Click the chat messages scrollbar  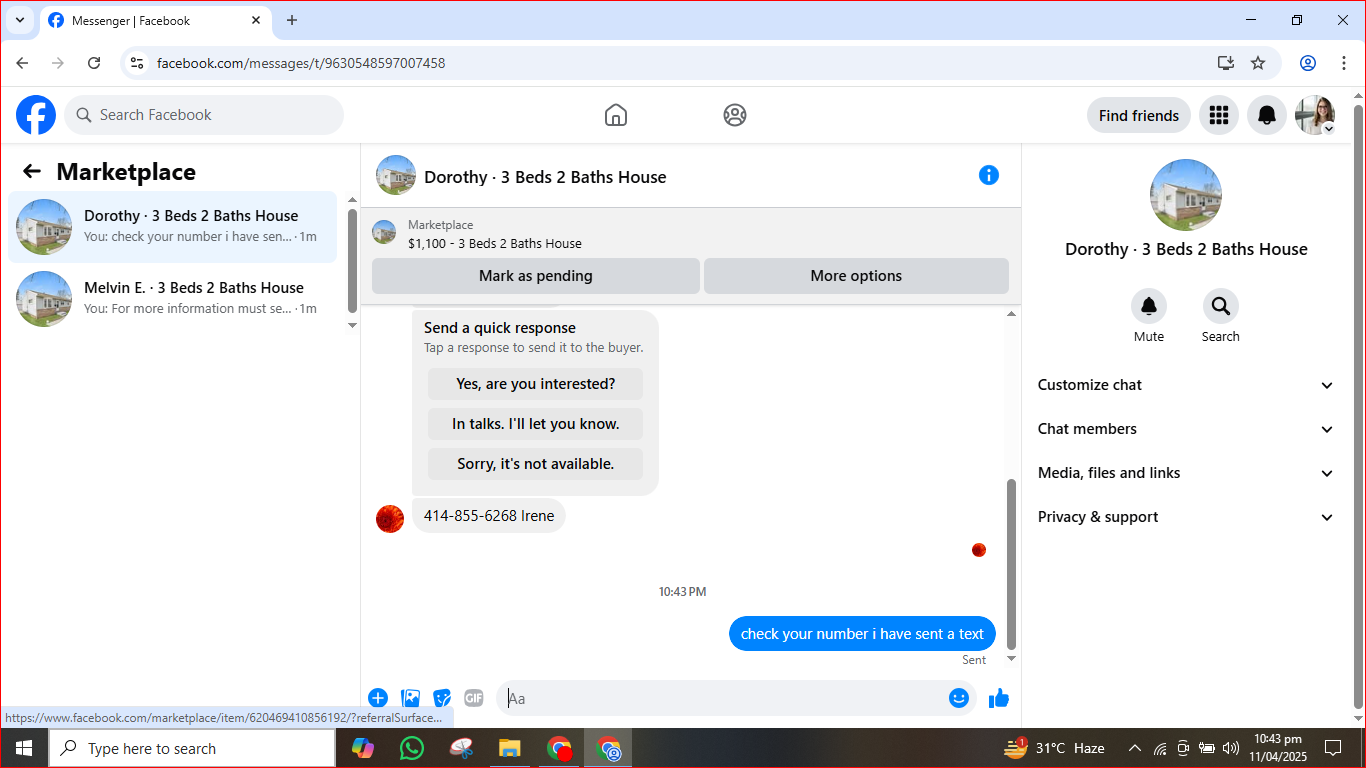1011,564
